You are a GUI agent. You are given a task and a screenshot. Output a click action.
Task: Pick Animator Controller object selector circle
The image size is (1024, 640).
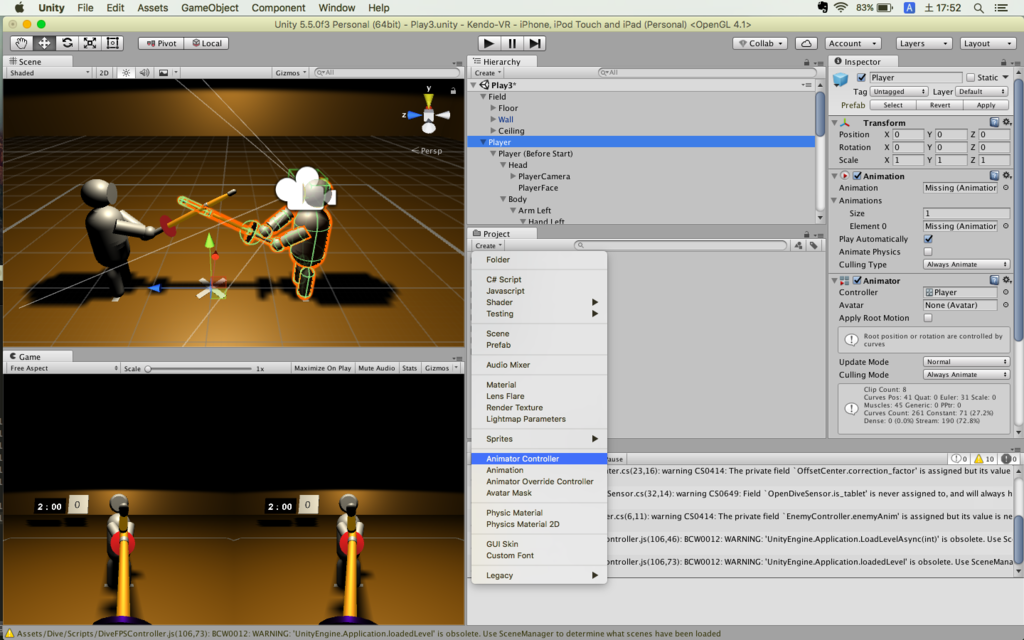(1006, 292)
